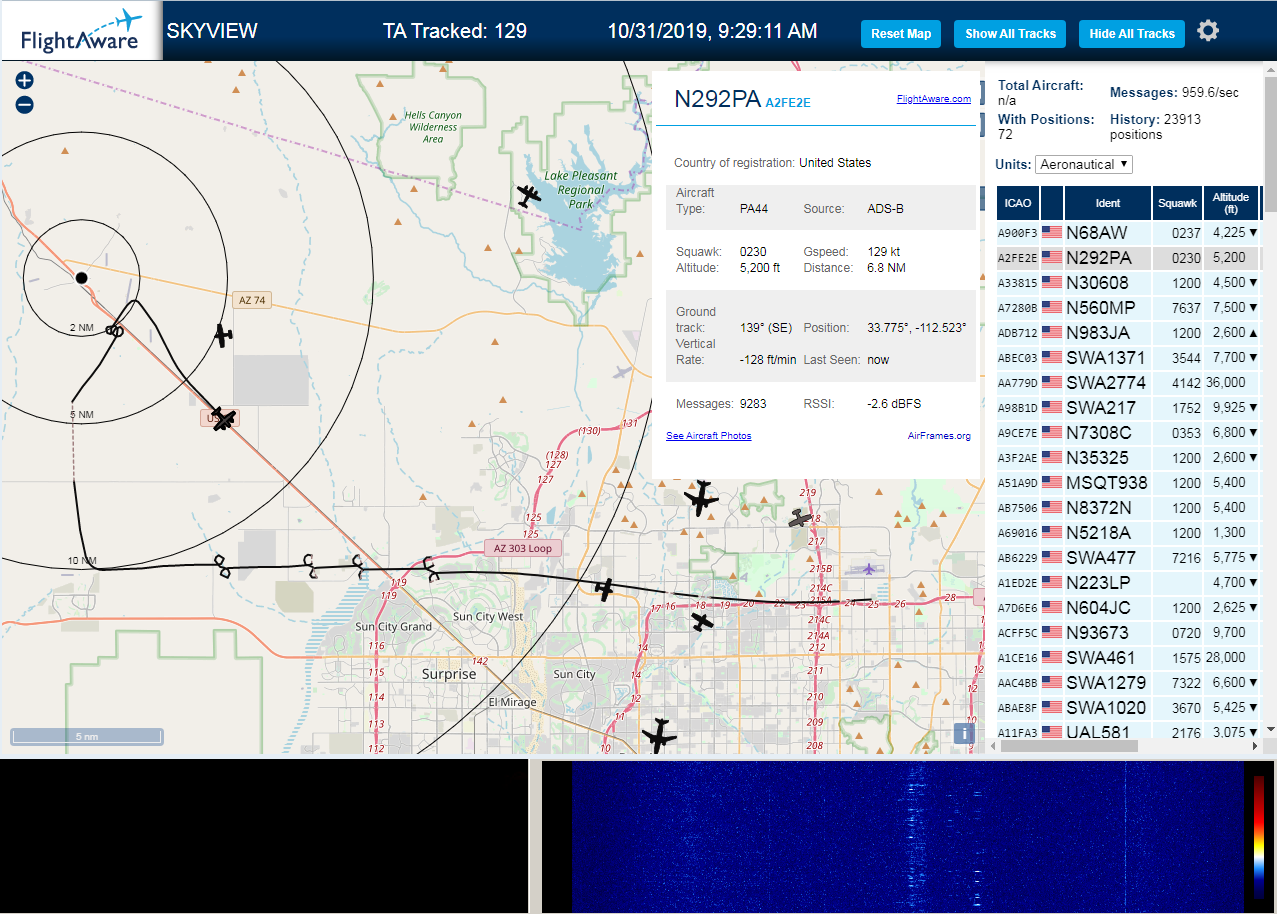Screen dimensions: 1277x915
Task: Select the N223LP aircraft row
Action: (x=1128, y=582)
